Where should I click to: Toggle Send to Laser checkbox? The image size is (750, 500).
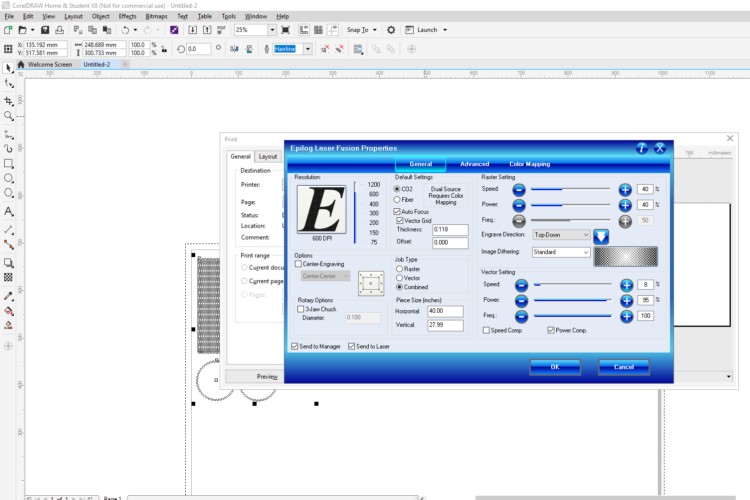click(x=352, y=346)
